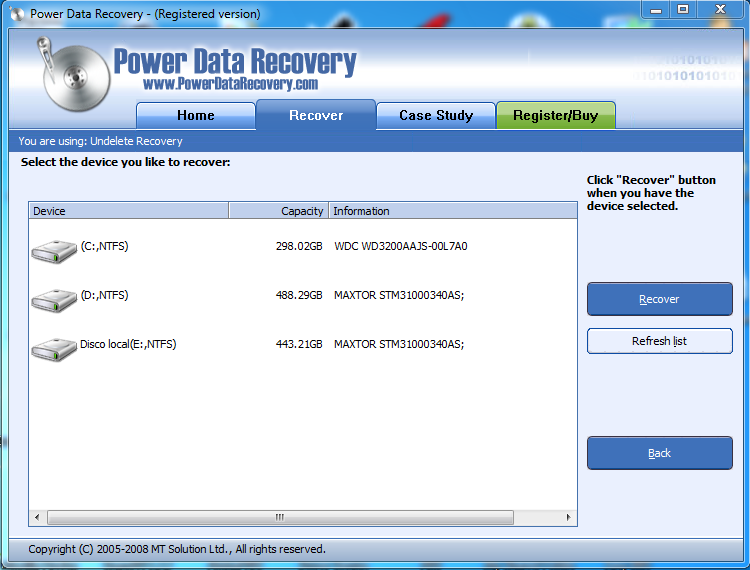750x570 pixels.
Task: Click the 443.21GB capacity value
Action: click(x=299, y=344)
